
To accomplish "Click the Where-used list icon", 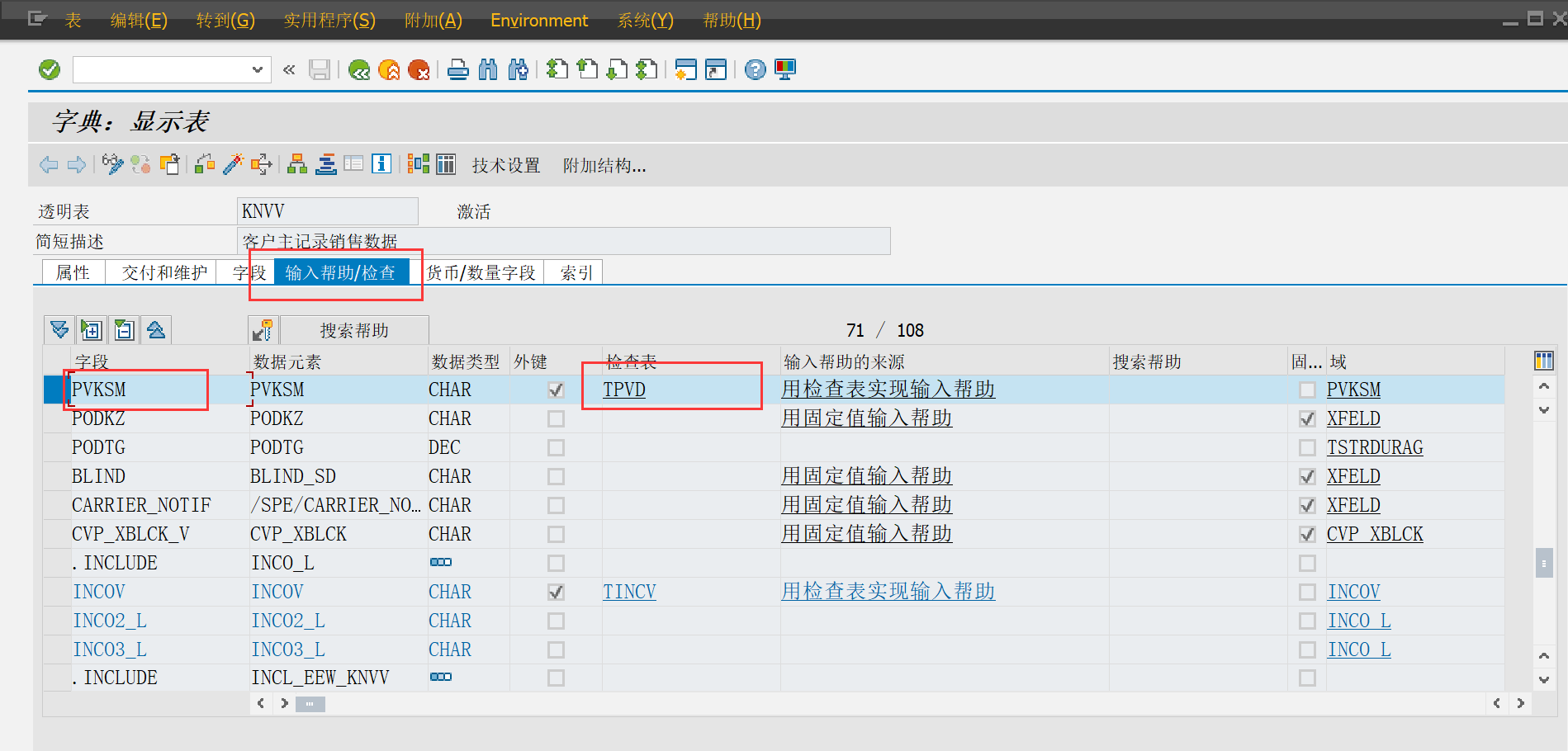I will click(262, 164).
